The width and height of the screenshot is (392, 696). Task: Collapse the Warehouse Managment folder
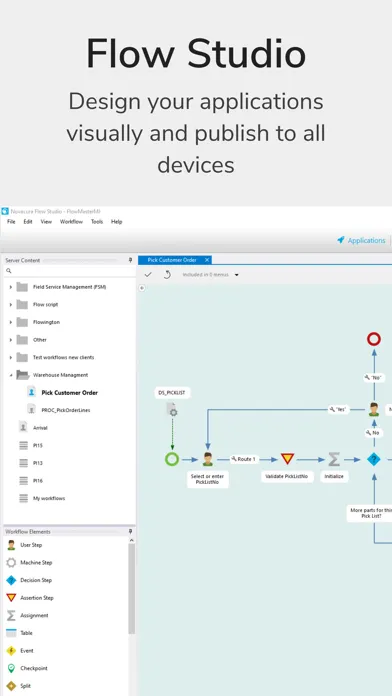[11, 375]
